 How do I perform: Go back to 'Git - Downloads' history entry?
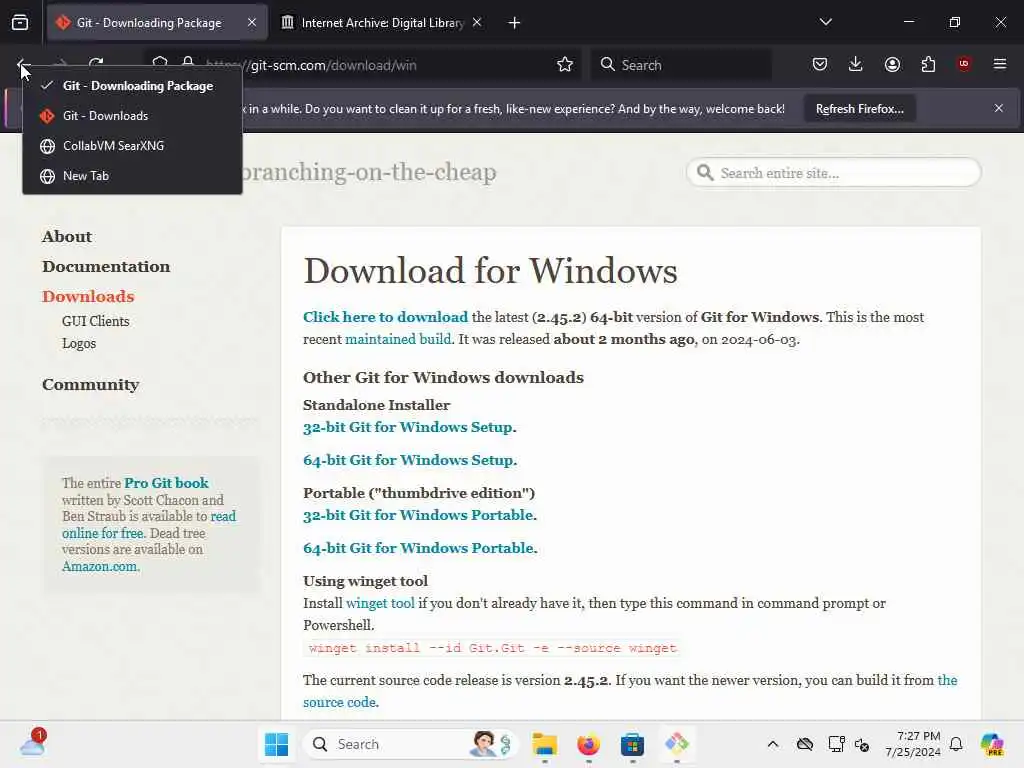pyautogui.click(x=133, y=116)
